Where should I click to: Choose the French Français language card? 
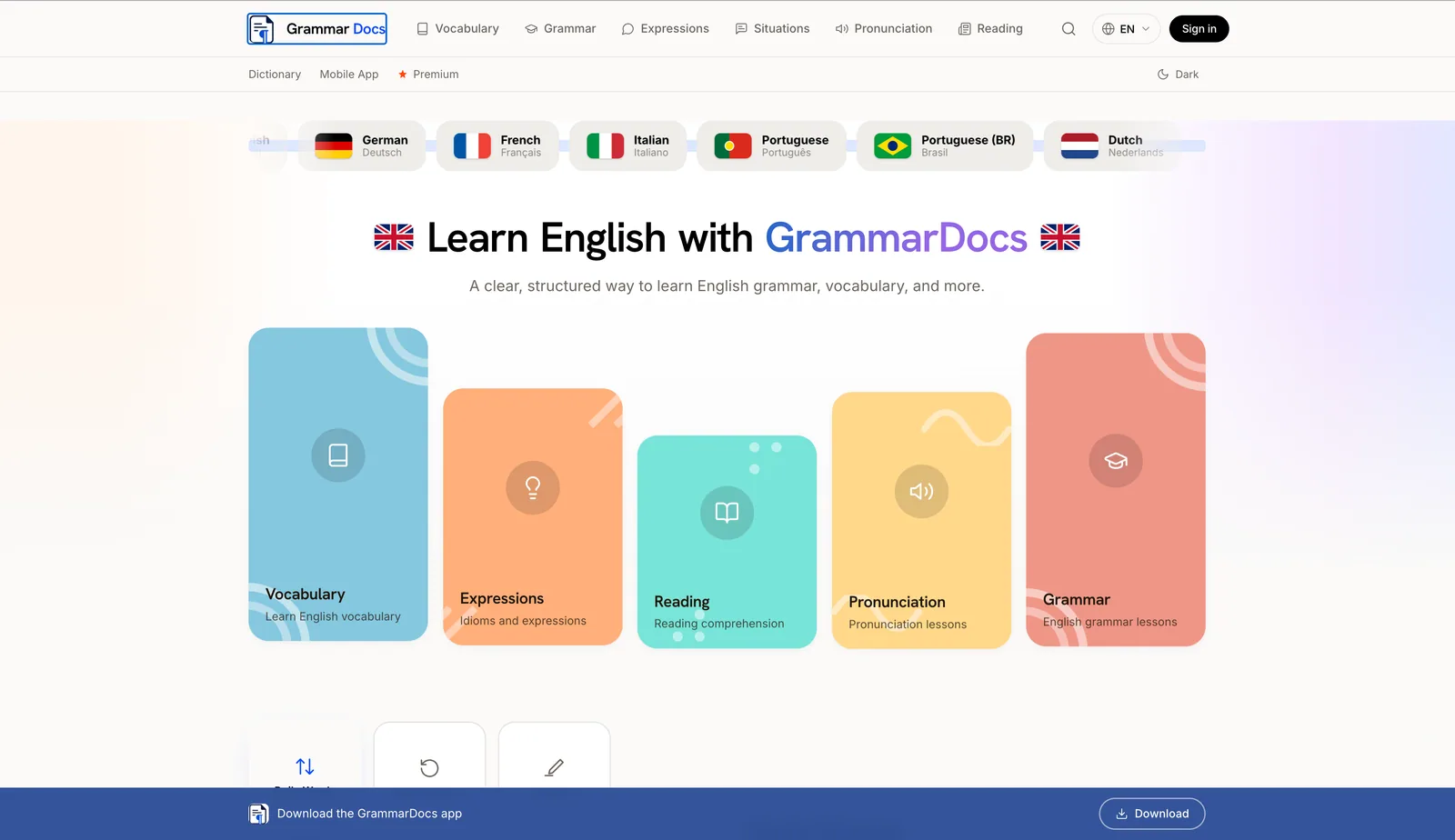coord(497,145)
